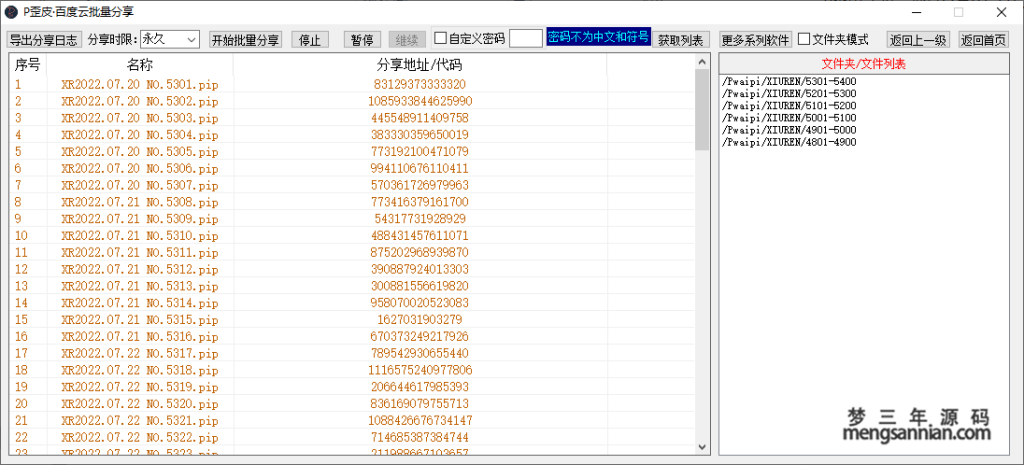Click the list scrollbar down arrow
Screen dimensions: 1024x465
pyautogui.click(x=702, y=447)
